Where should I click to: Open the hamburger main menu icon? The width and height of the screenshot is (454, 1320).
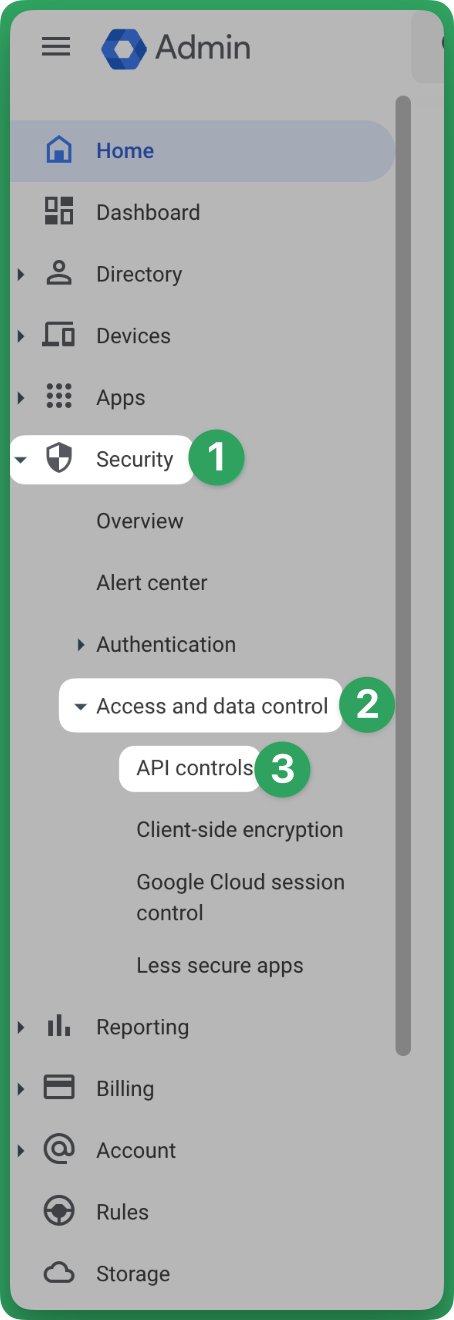click(x=56, y=47)
